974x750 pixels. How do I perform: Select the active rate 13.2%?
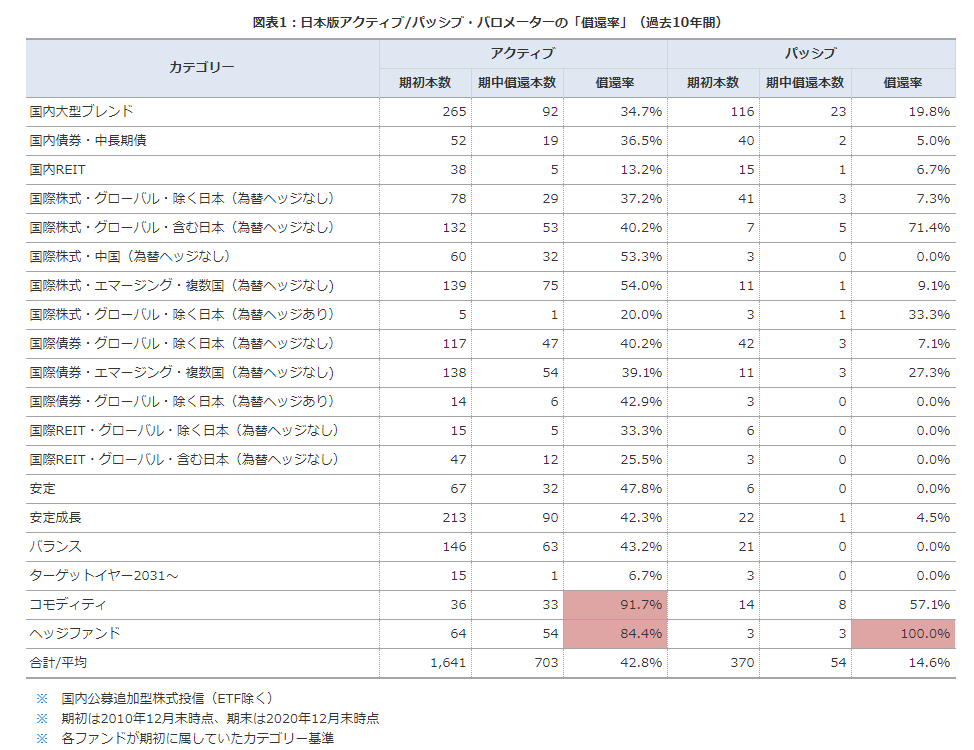click(x=641, y=170)
